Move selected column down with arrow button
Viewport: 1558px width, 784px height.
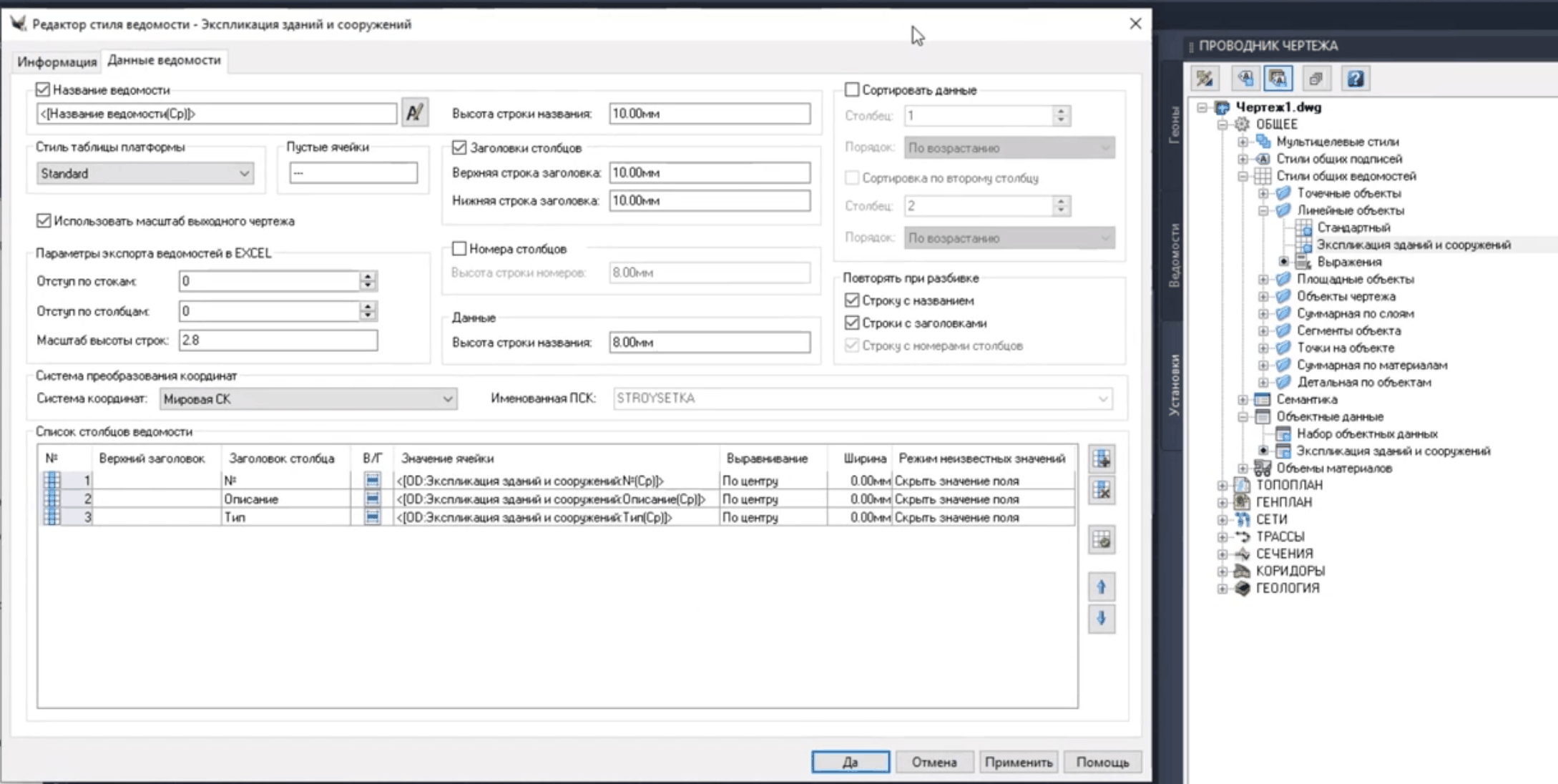point(1102,618)
